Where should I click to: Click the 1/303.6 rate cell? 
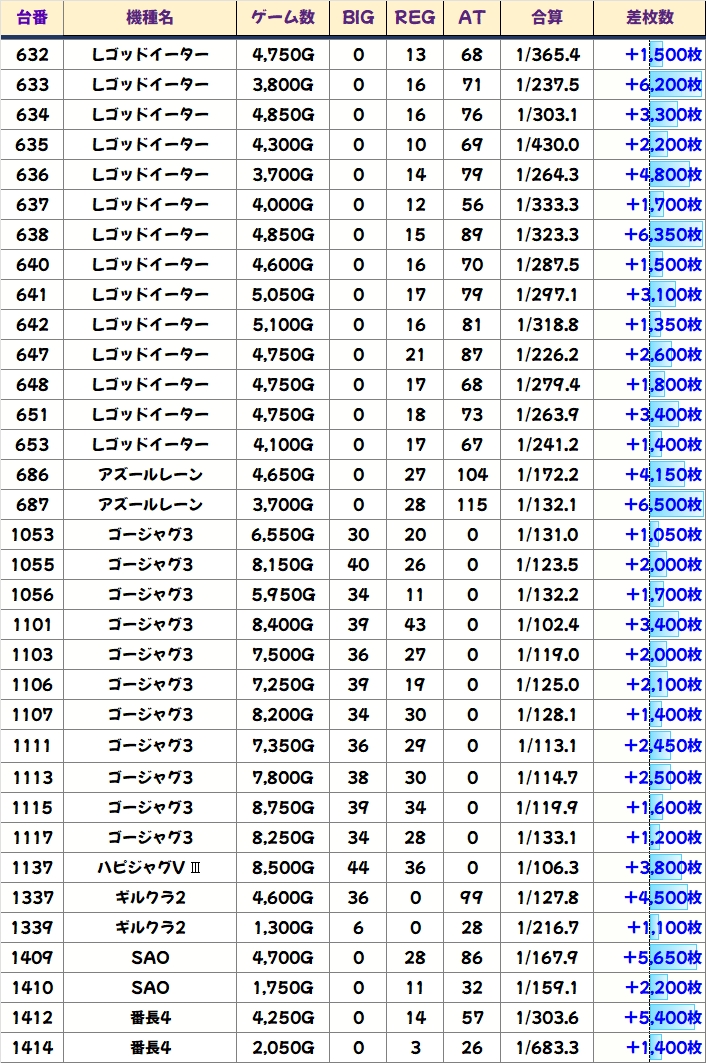click(x=547, y=1018)
